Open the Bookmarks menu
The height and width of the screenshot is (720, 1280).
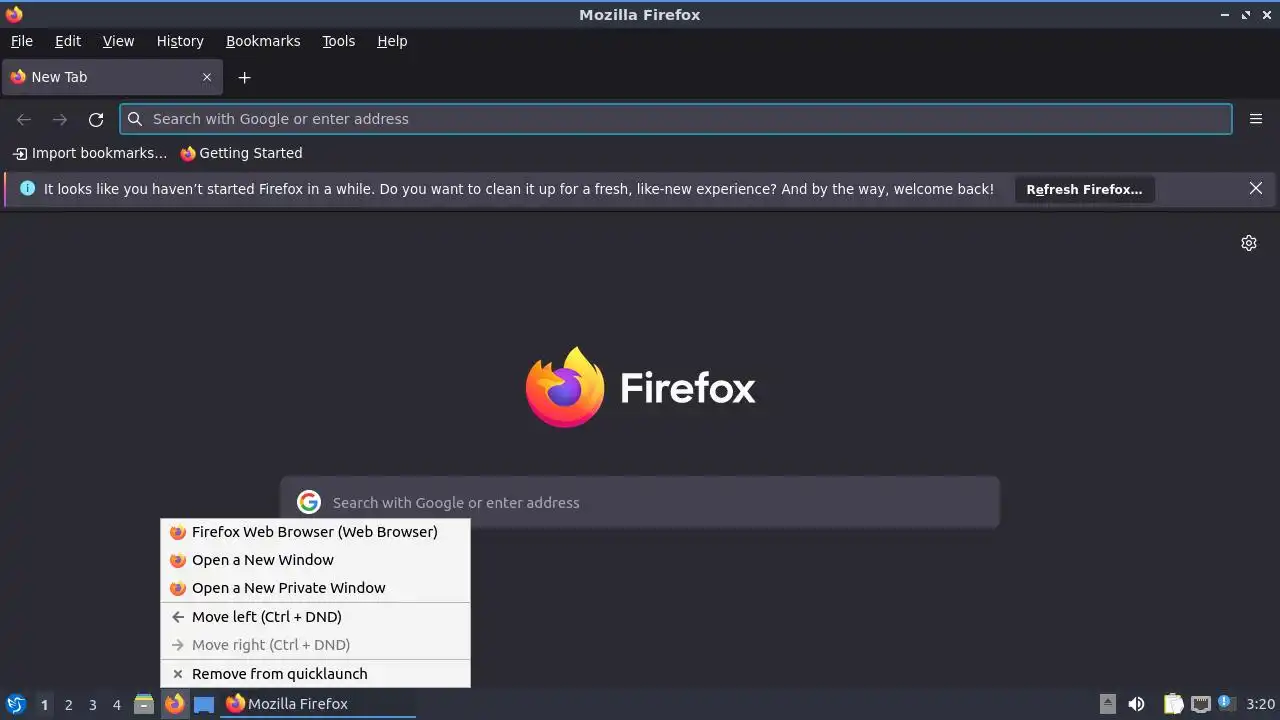click(263, 41)
